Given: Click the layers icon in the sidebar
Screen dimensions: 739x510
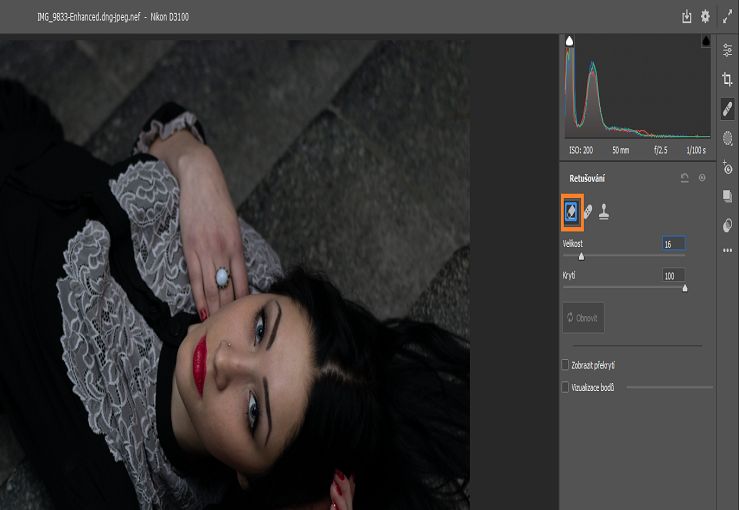Looking at the screenshot, I should tap(728, 196).
